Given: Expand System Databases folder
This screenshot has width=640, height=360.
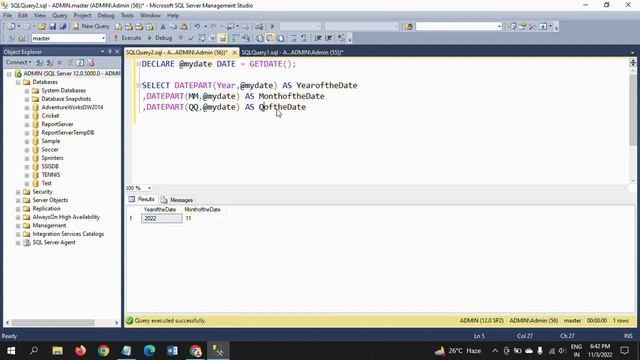Looking at the screenshot, I should pyautogui.click(x=27, y=91).
